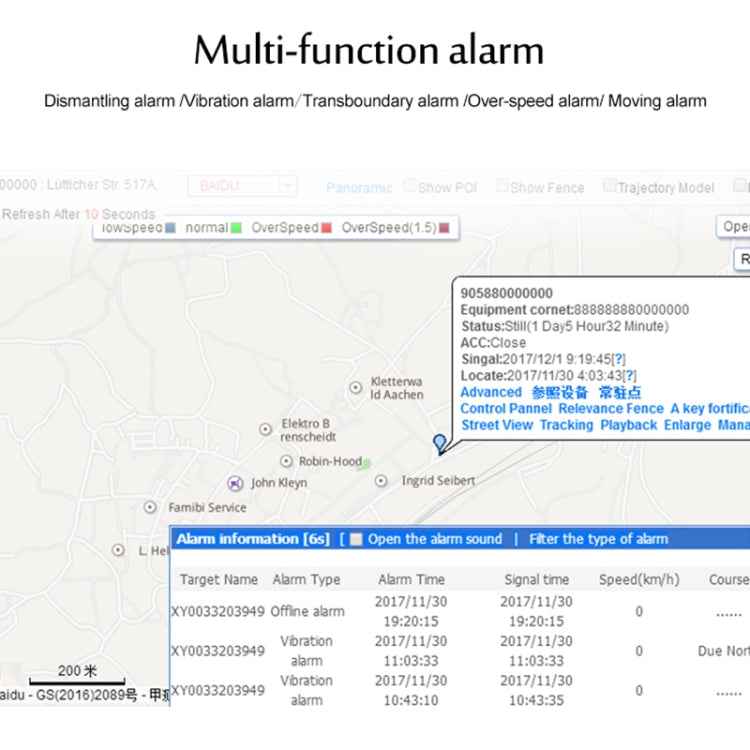The image size is (750, 750).
Task: Select the Ingrid Seibert map marker
Action: pyautogui.click(x=381, y=481)
